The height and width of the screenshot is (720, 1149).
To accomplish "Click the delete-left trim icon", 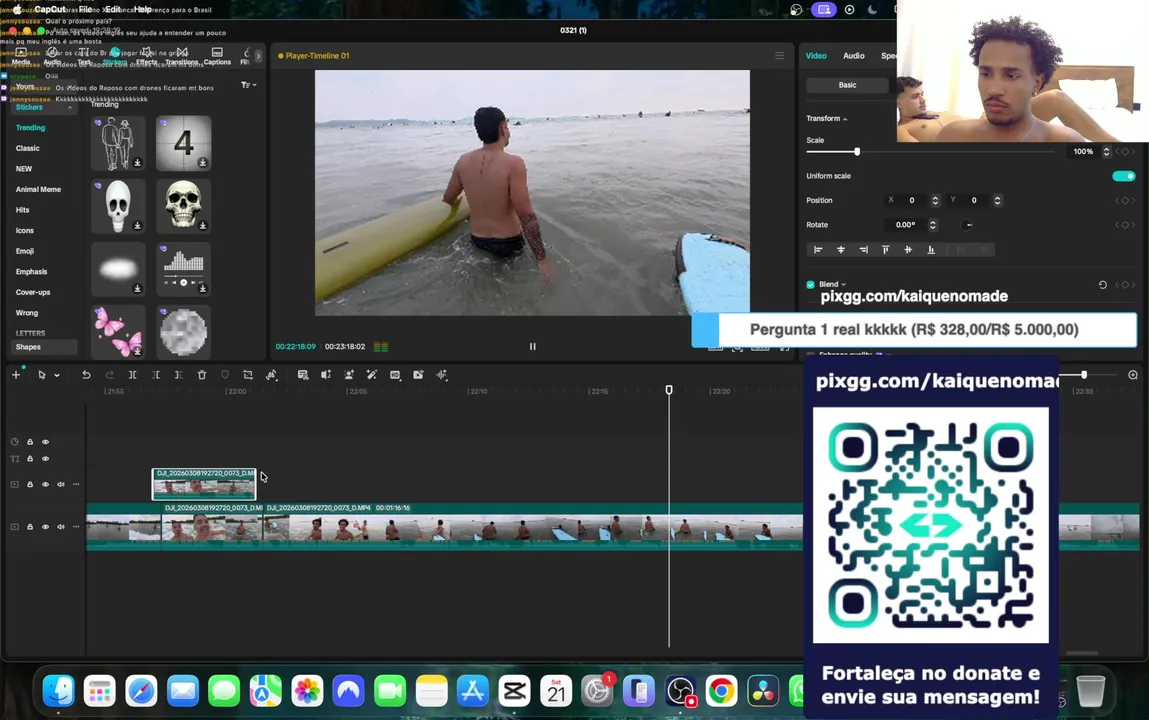I will pos(156,375).
